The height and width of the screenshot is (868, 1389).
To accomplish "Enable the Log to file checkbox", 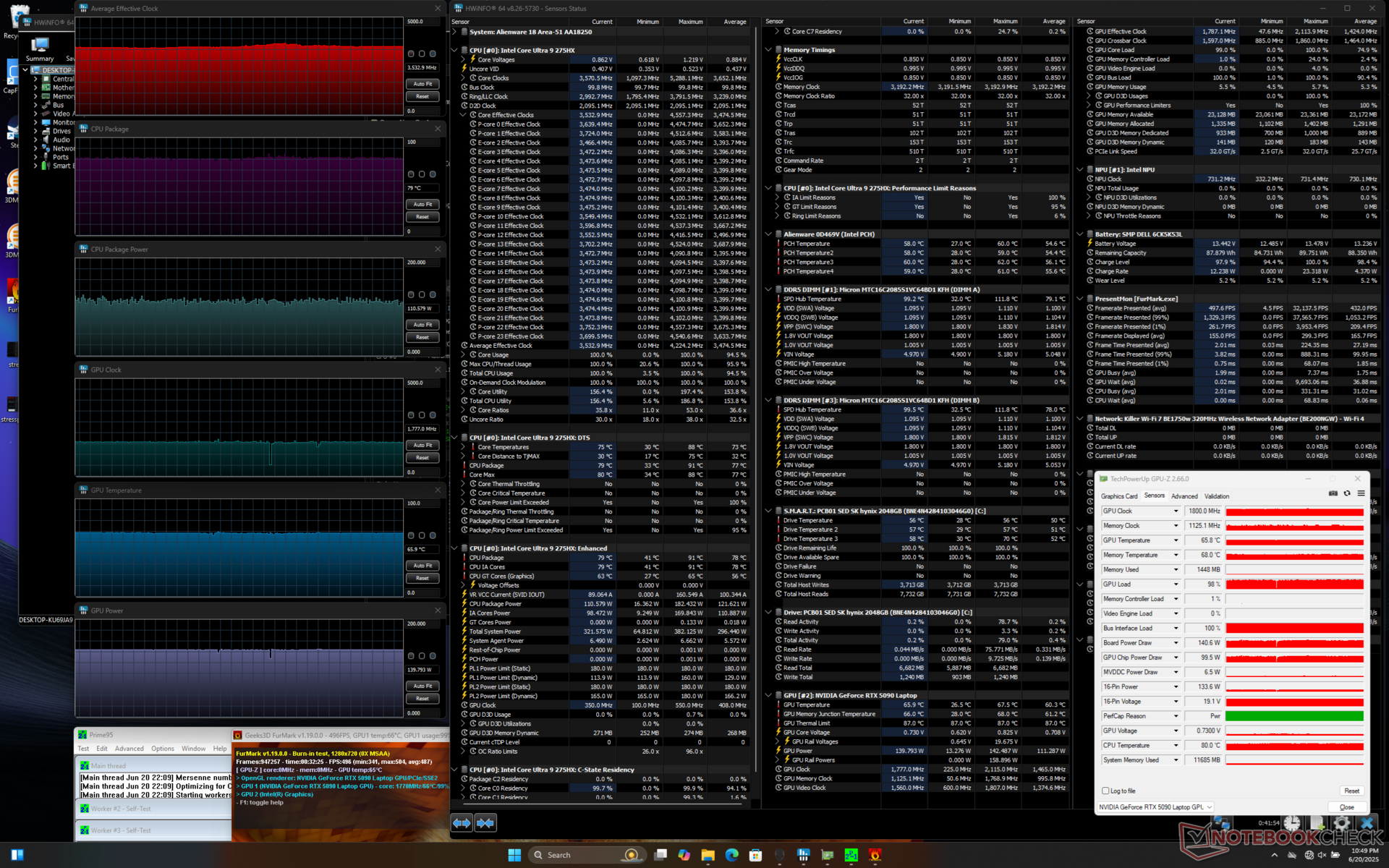I will tap(1105, 791).
